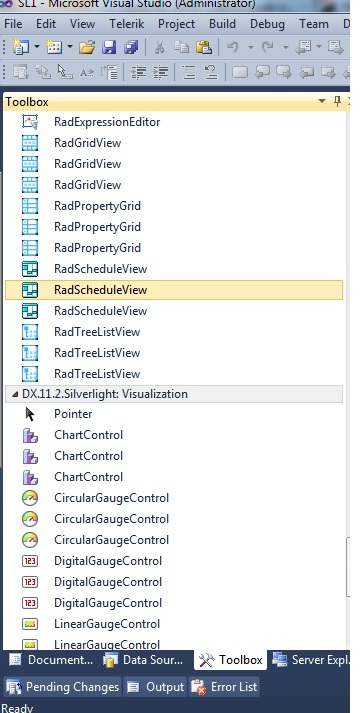Click the Open File folder icon
The width and height of the screenshot is (363, 713).
(x=87, y=47)
